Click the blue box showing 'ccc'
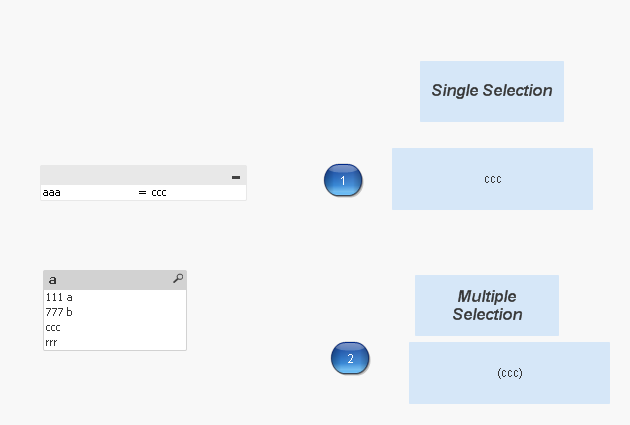This screenshot has height=425, width=630. 492,179
